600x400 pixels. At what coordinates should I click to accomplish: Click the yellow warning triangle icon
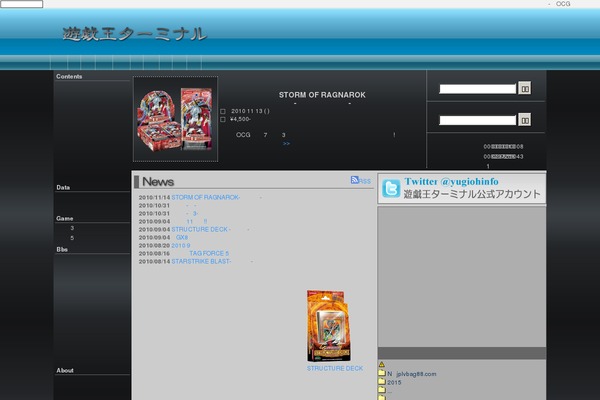coord(382,364)
